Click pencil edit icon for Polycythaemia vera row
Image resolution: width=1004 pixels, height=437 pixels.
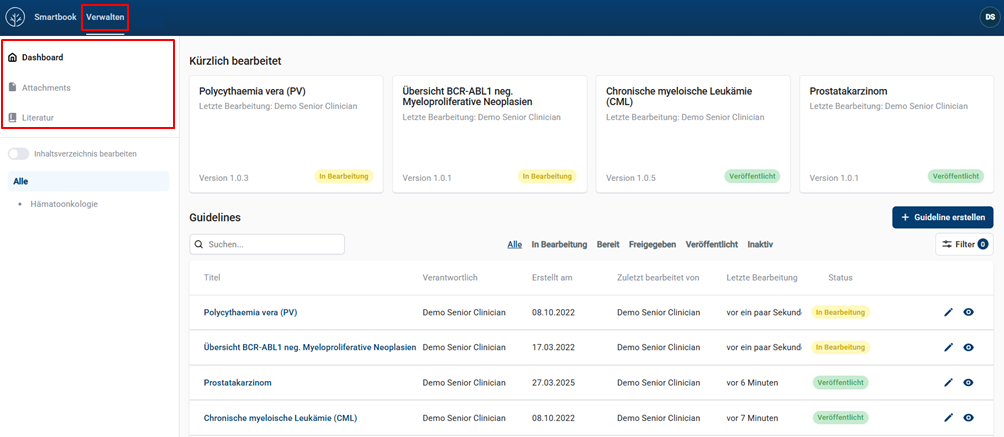tap(949, 312)
